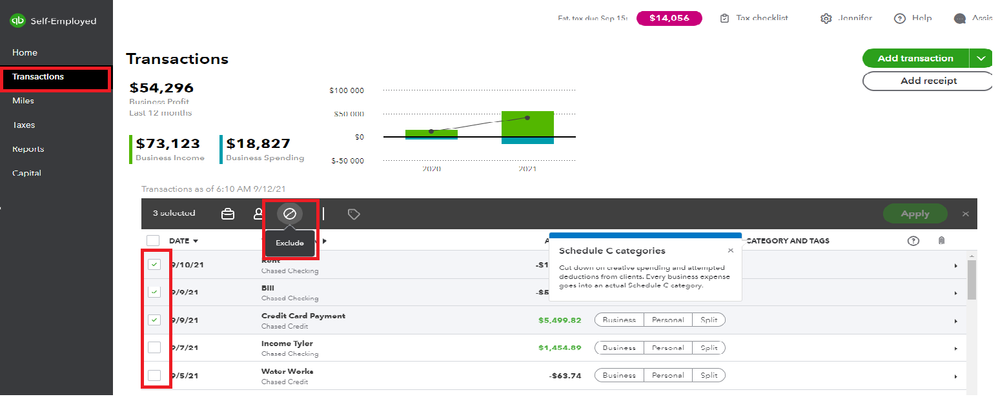998x412 pixels.
Task: Open Taxes in sidebar
Action: coord(24,125)
